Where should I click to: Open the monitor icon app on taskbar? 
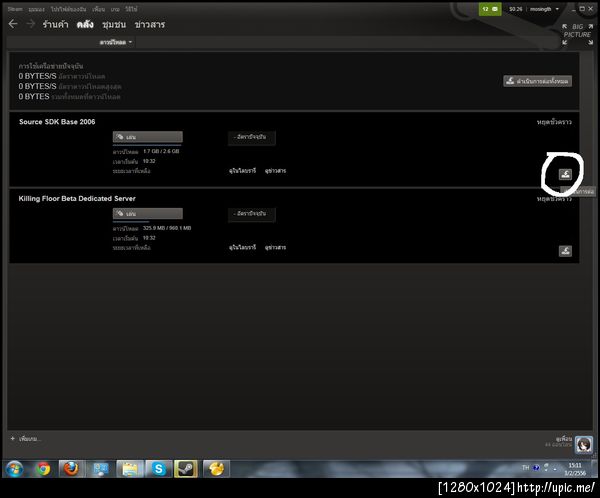[x=101, y=469]
